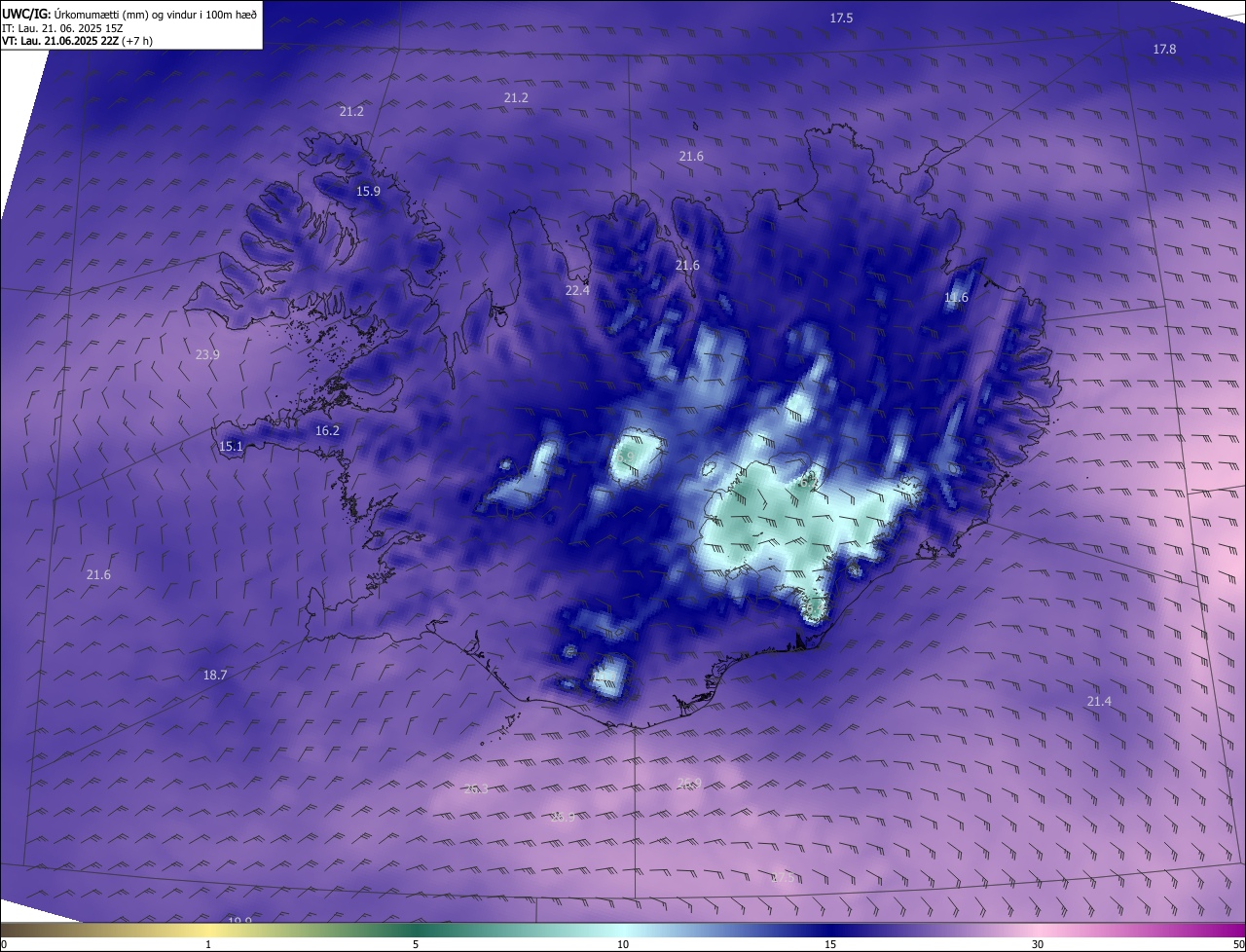Click the valid time line "VT: Lau. 21.06.2025 22Z (+7 h)"
The width and height of the screenshot is (1246, 952).
pos(78,41)
